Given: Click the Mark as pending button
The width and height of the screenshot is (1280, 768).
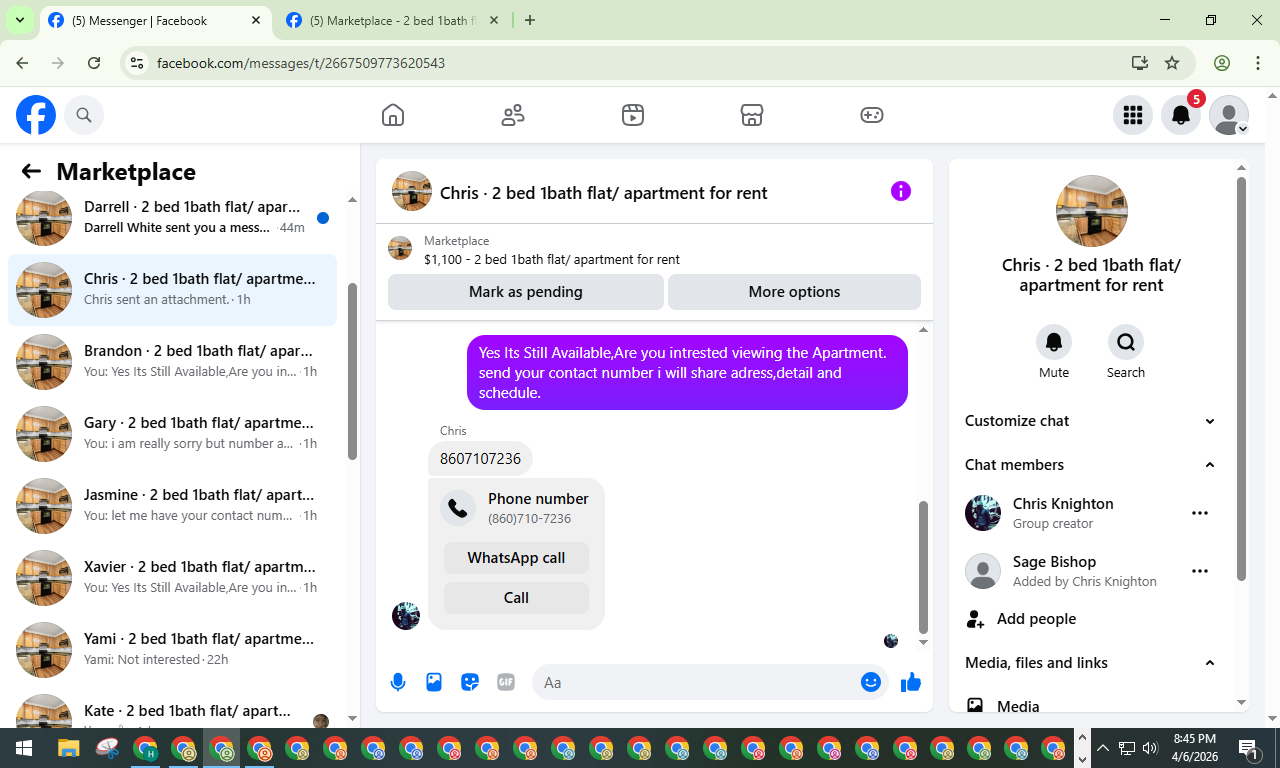Looking at the screenshot, I should pyautogui.click(x=526, y=292).
